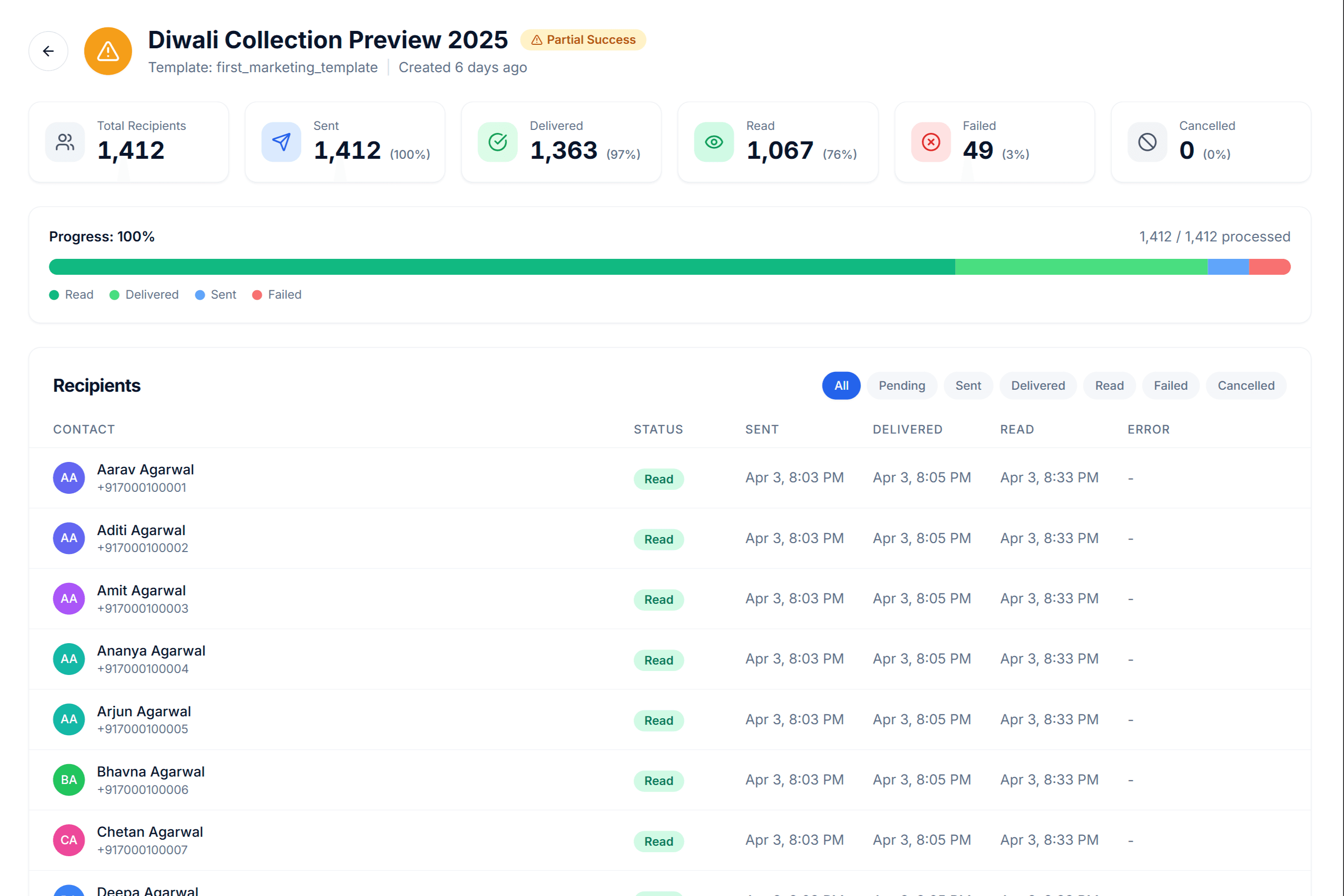Click Created 6 days ago text
1344x896 pixels.
463,67
